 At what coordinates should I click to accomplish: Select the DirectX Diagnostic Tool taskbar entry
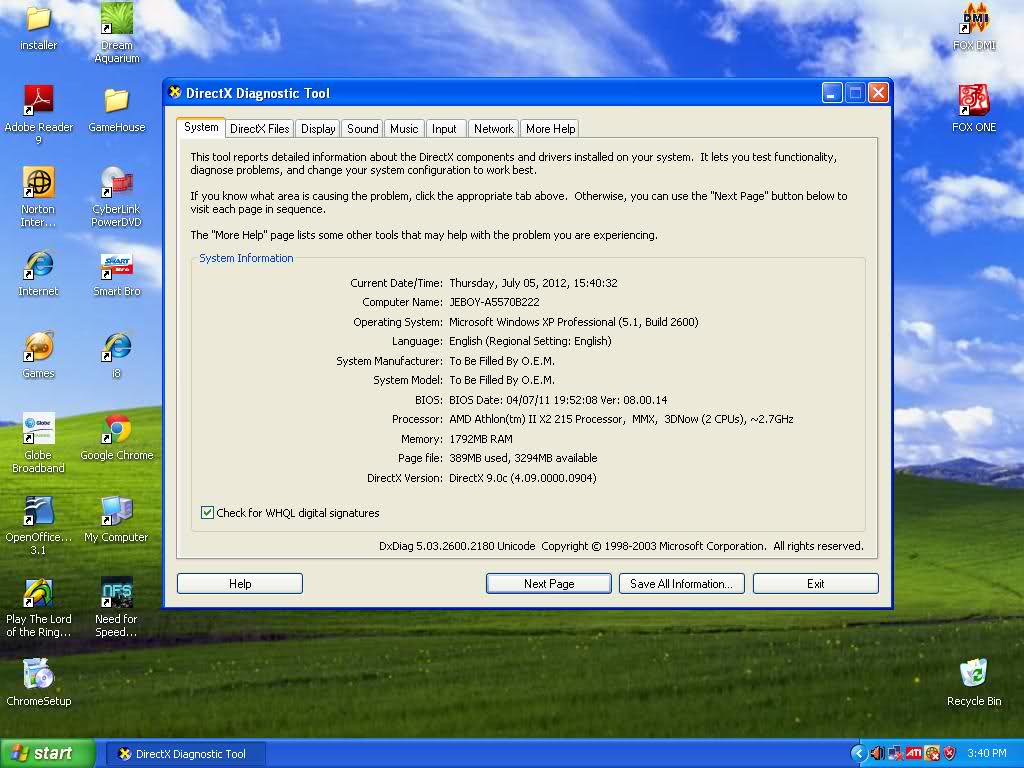coord(184,753)
